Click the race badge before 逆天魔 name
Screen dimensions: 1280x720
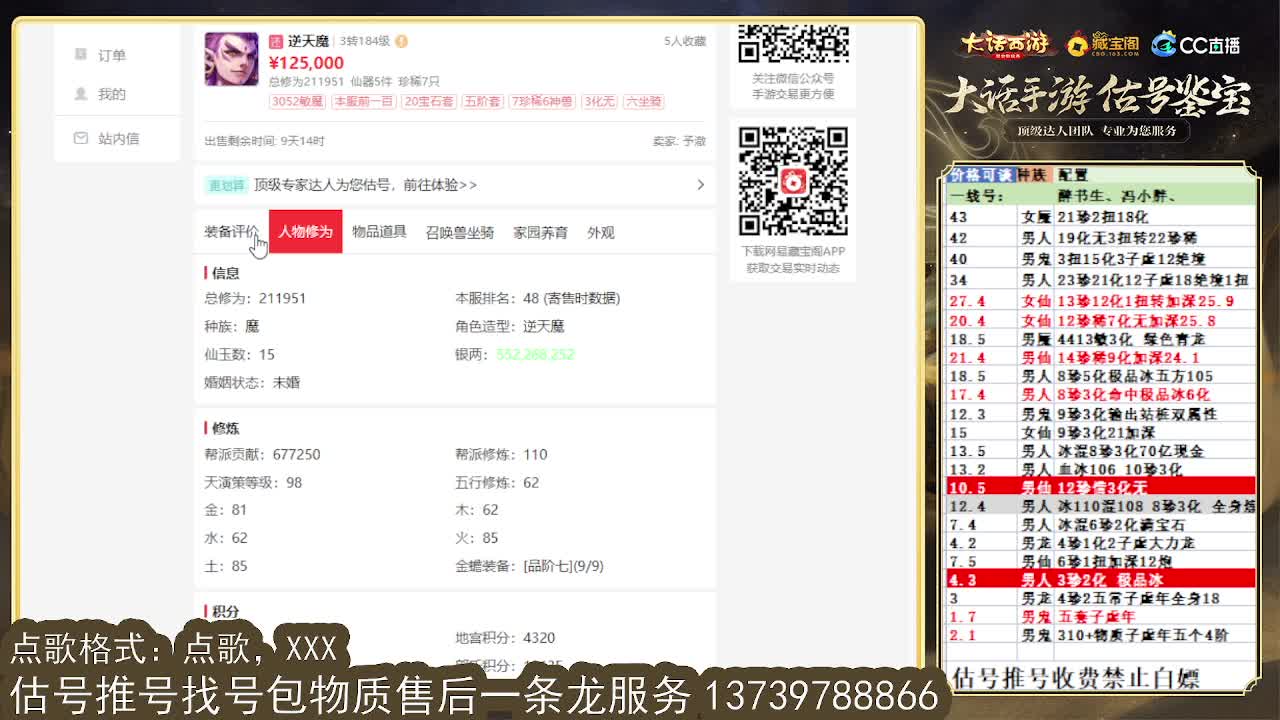(276, 41)
